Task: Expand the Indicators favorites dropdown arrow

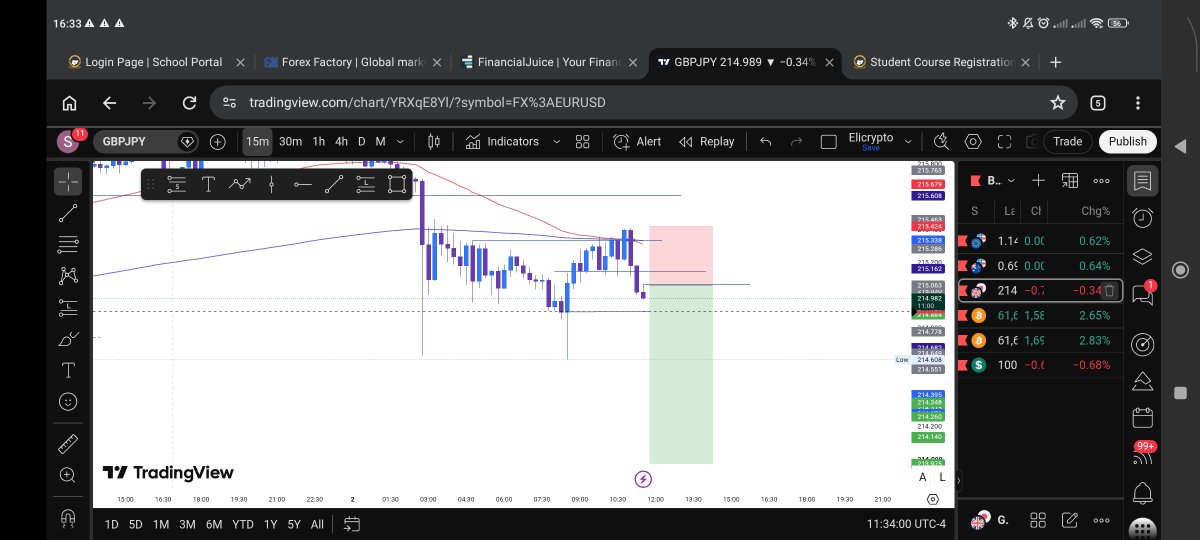Action: 555,142
